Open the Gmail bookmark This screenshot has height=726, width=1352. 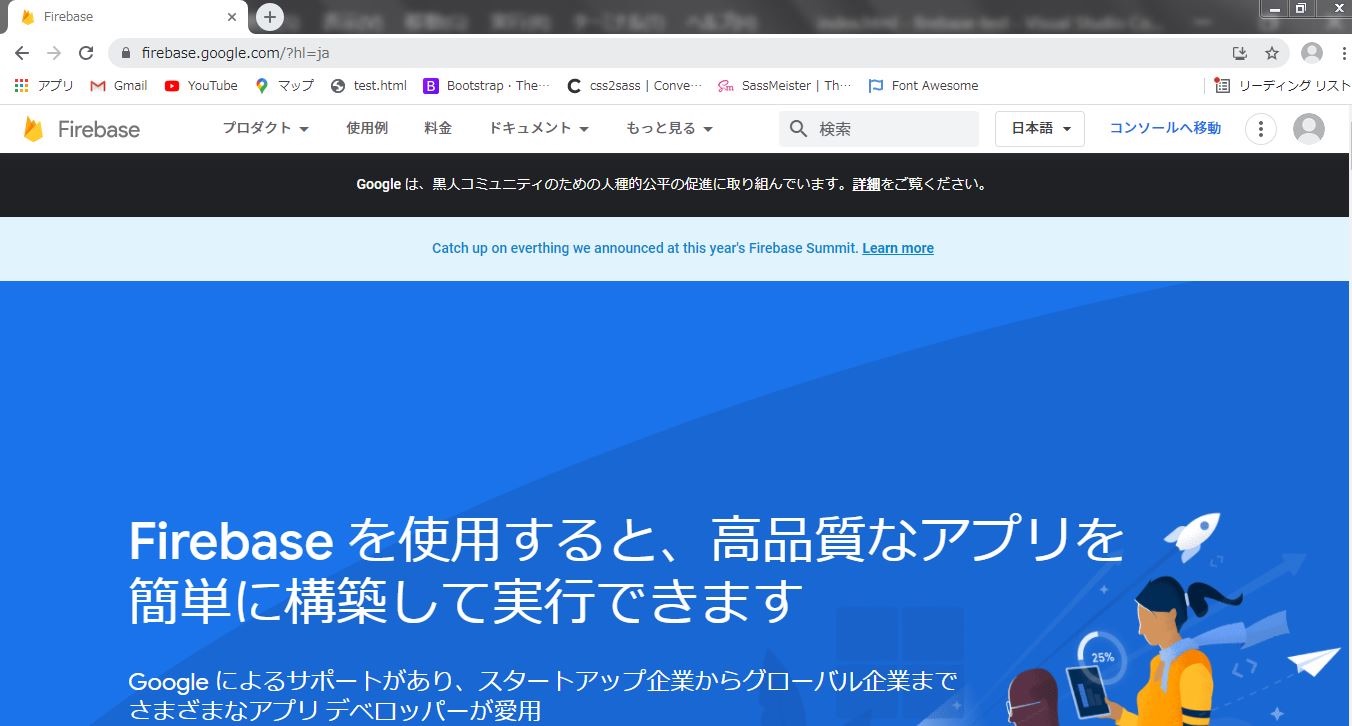coord(119,86)
